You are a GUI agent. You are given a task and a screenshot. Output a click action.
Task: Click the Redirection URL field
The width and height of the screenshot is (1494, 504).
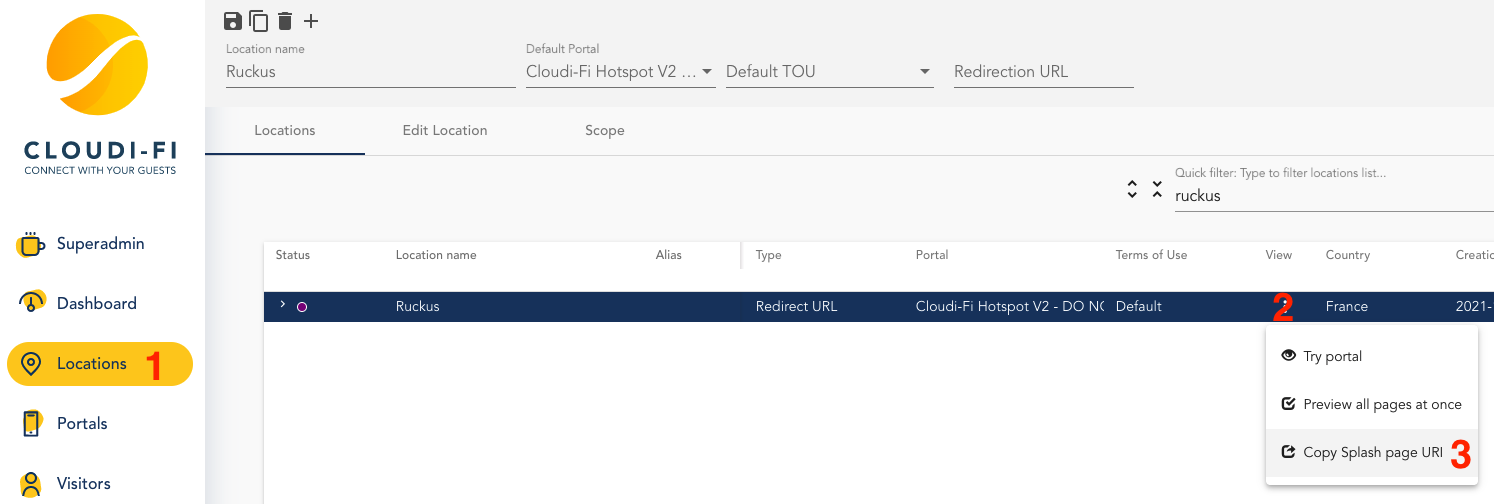tap(1044, 72)
